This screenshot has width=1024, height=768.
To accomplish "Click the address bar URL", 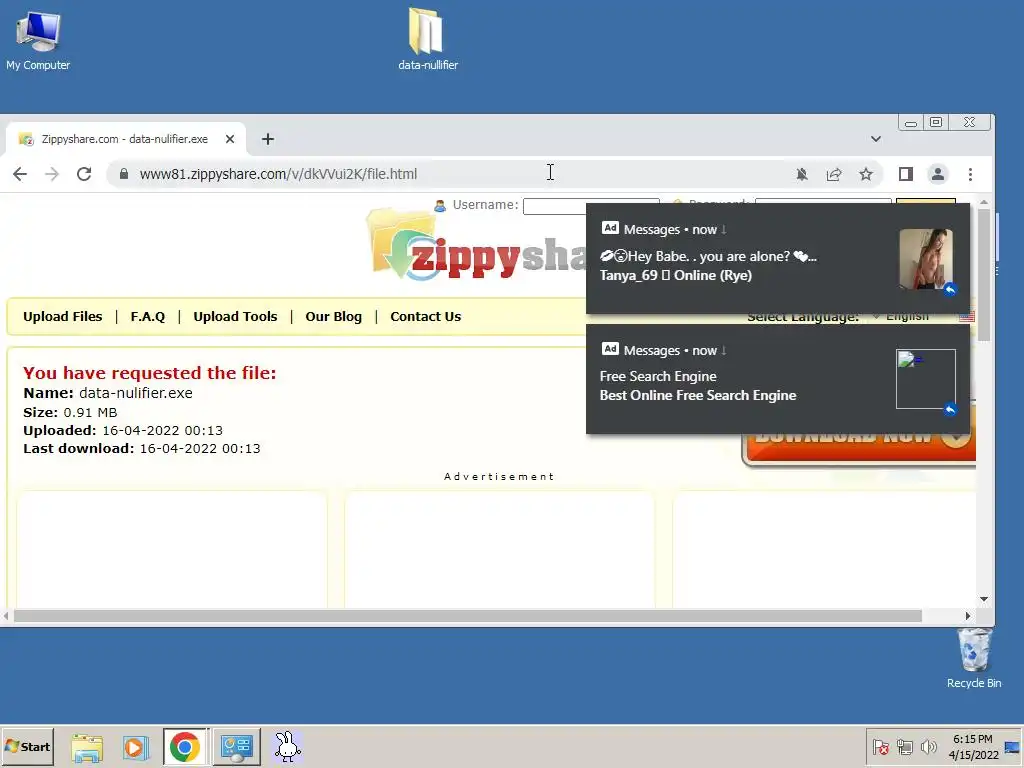I will pos(278,174).
